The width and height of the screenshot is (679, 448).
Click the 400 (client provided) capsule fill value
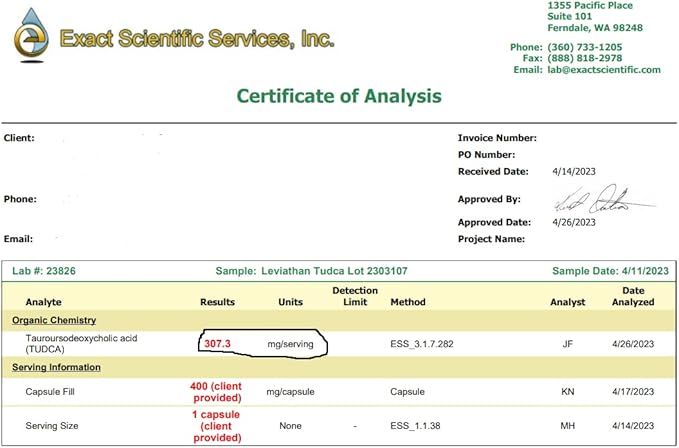tap(217, 391)
